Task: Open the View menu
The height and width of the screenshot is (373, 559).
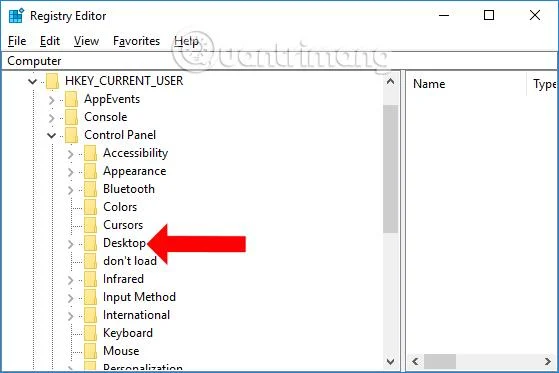Action: 86,41
